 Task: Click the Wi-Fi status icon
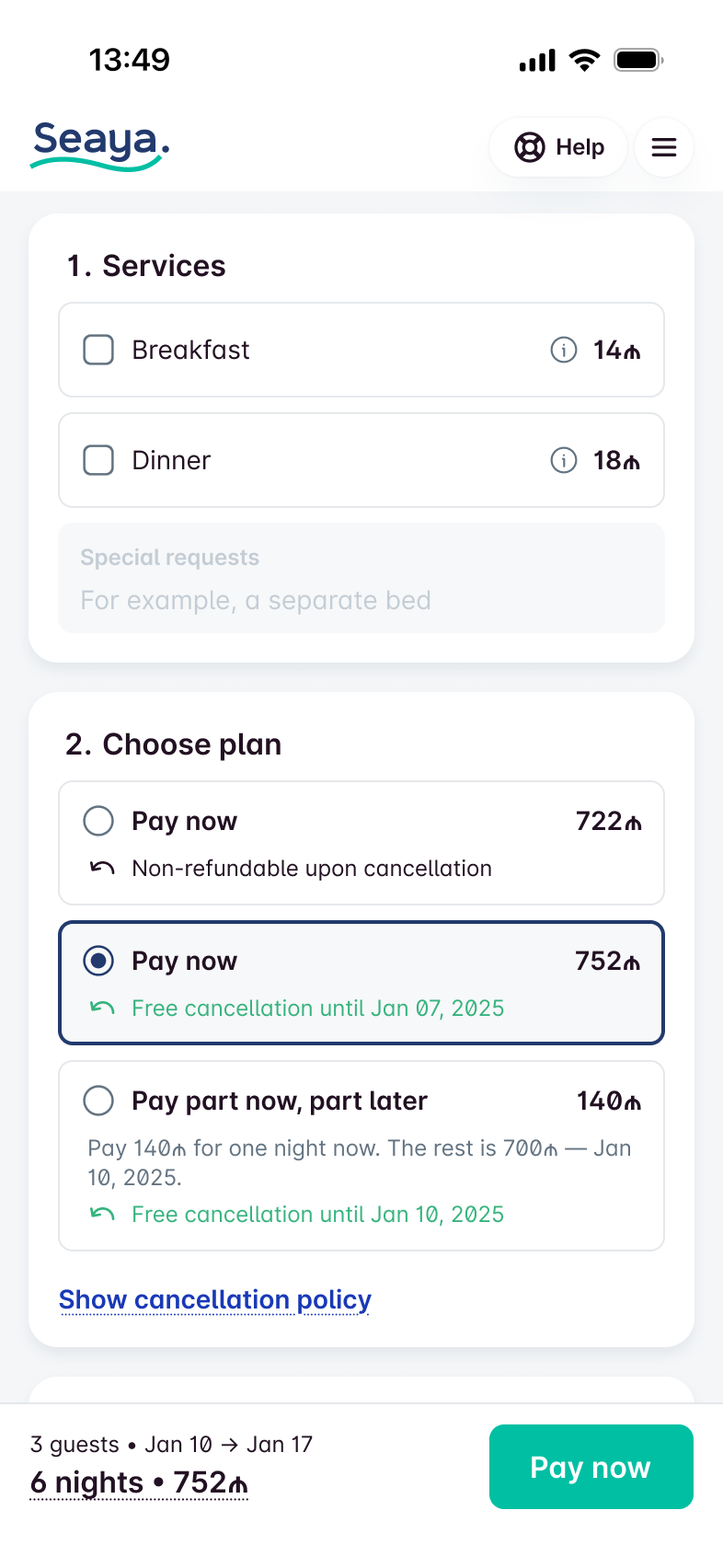point(584,61)
